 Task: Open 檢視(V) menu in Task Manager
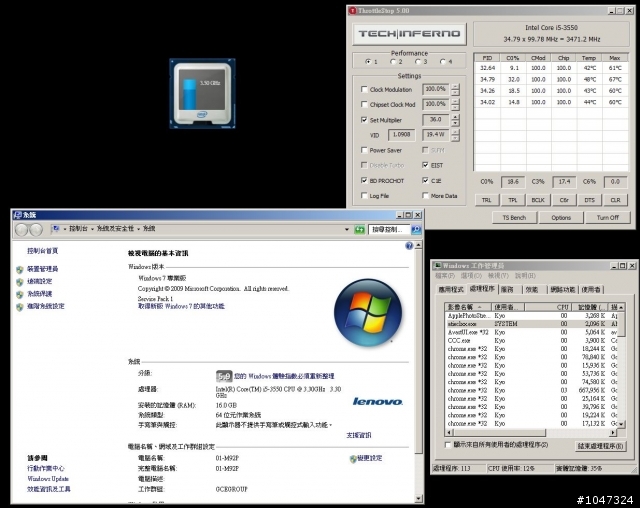point(498,276)
